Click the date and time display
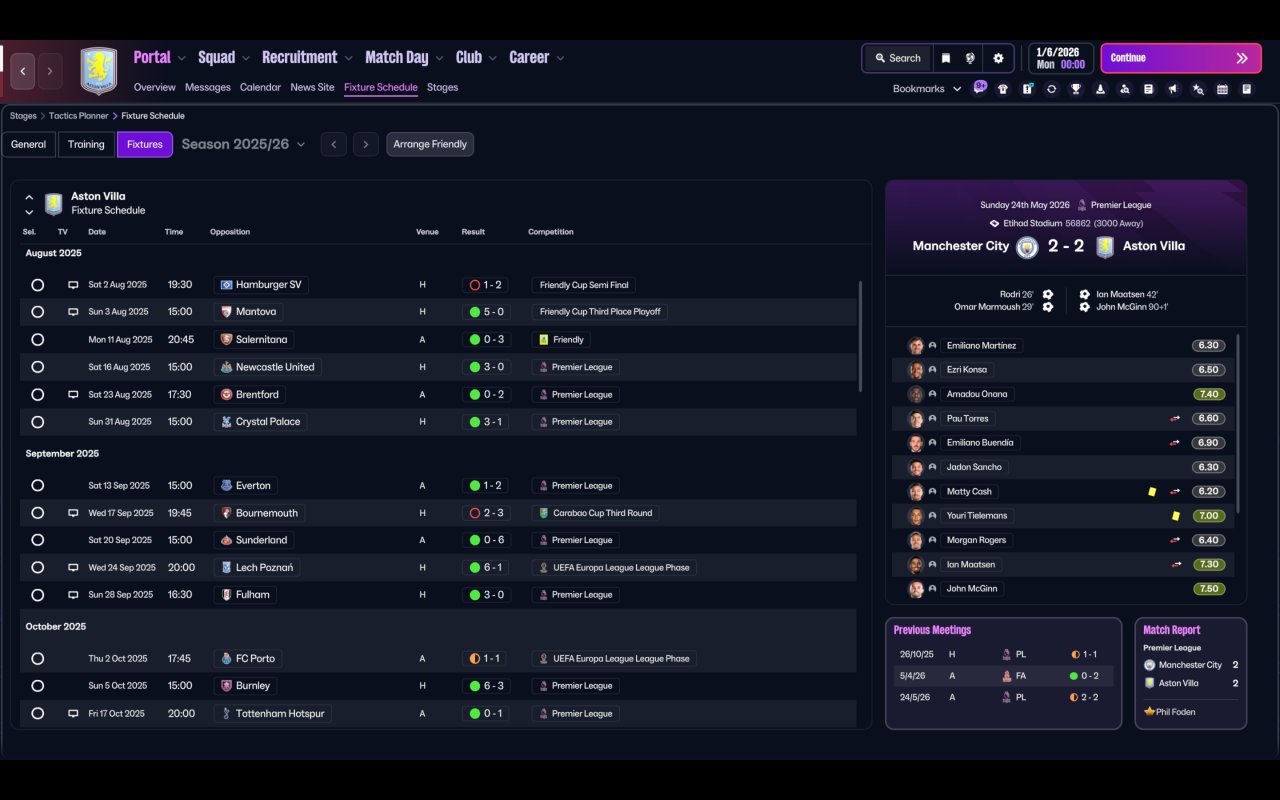This screenshot has height=800, width=1280. [1061, 58]
